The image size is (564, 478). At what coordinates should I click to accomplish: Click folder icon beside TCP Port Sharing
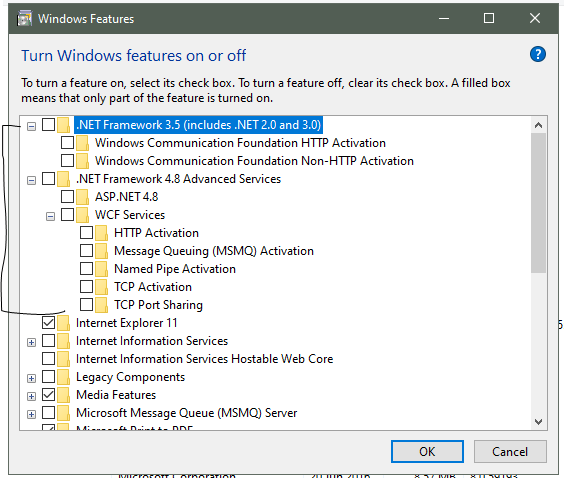[102, 305]
